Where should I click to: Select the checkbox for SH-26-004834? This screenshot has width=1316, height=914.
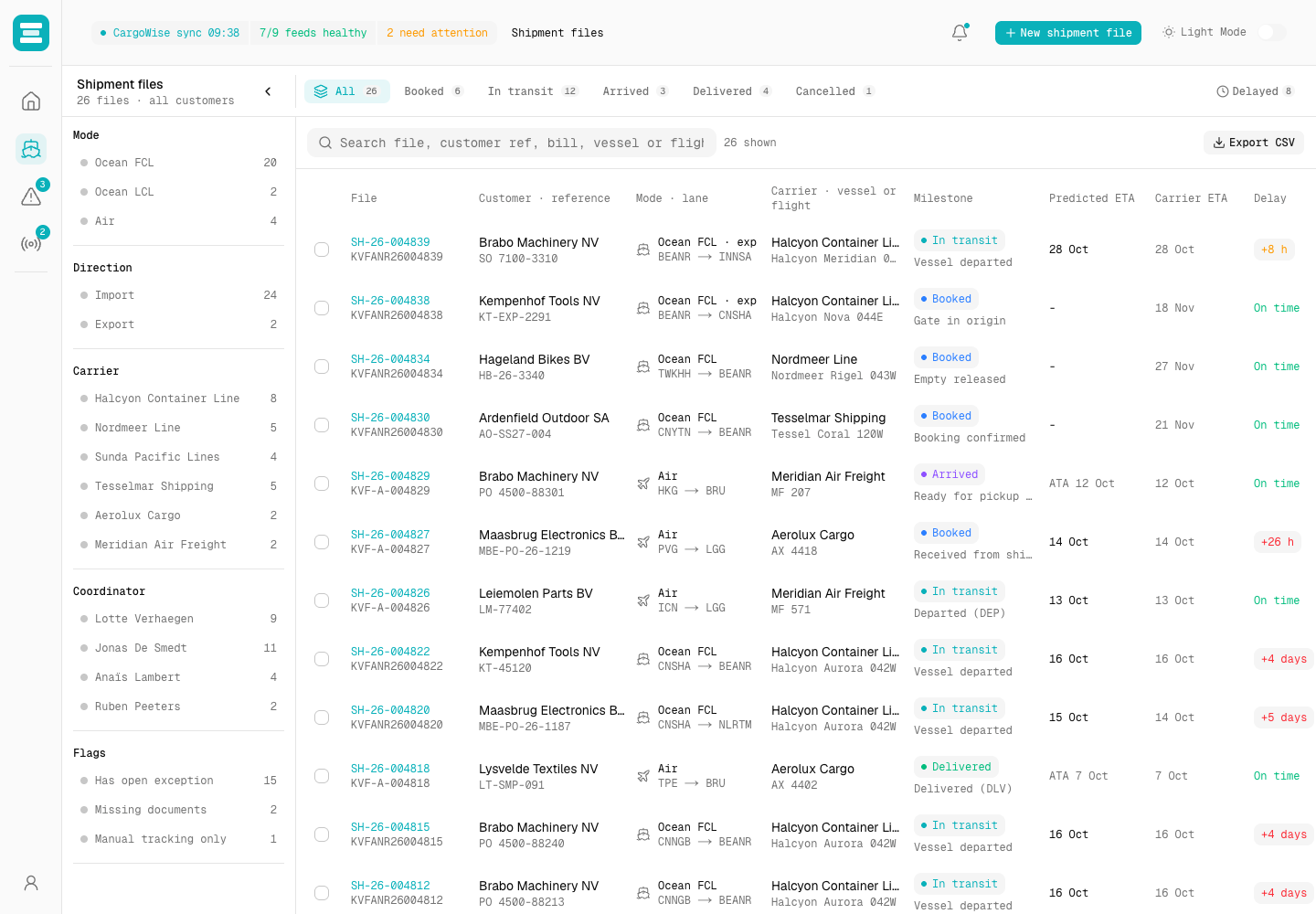point(322,367)
